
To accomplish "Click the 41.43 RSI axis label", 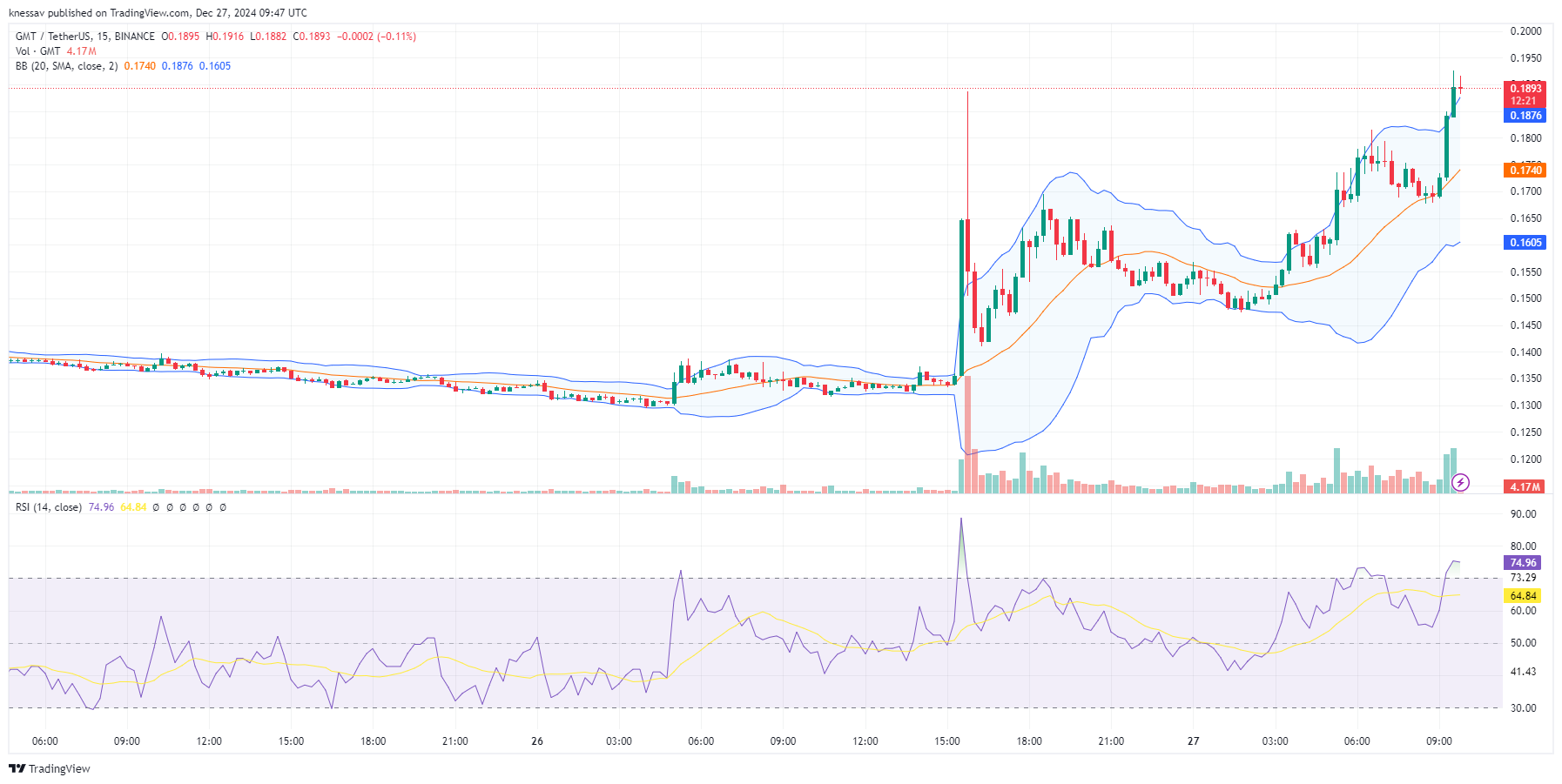I will tap(1523, 672).
